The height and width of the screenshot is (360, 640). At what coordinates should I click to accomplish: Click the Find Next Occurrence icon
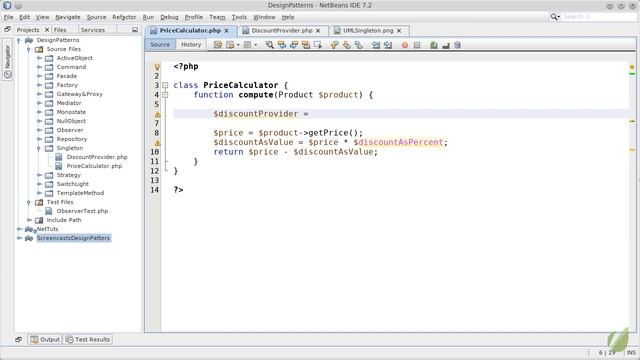(x=294, y=45)
